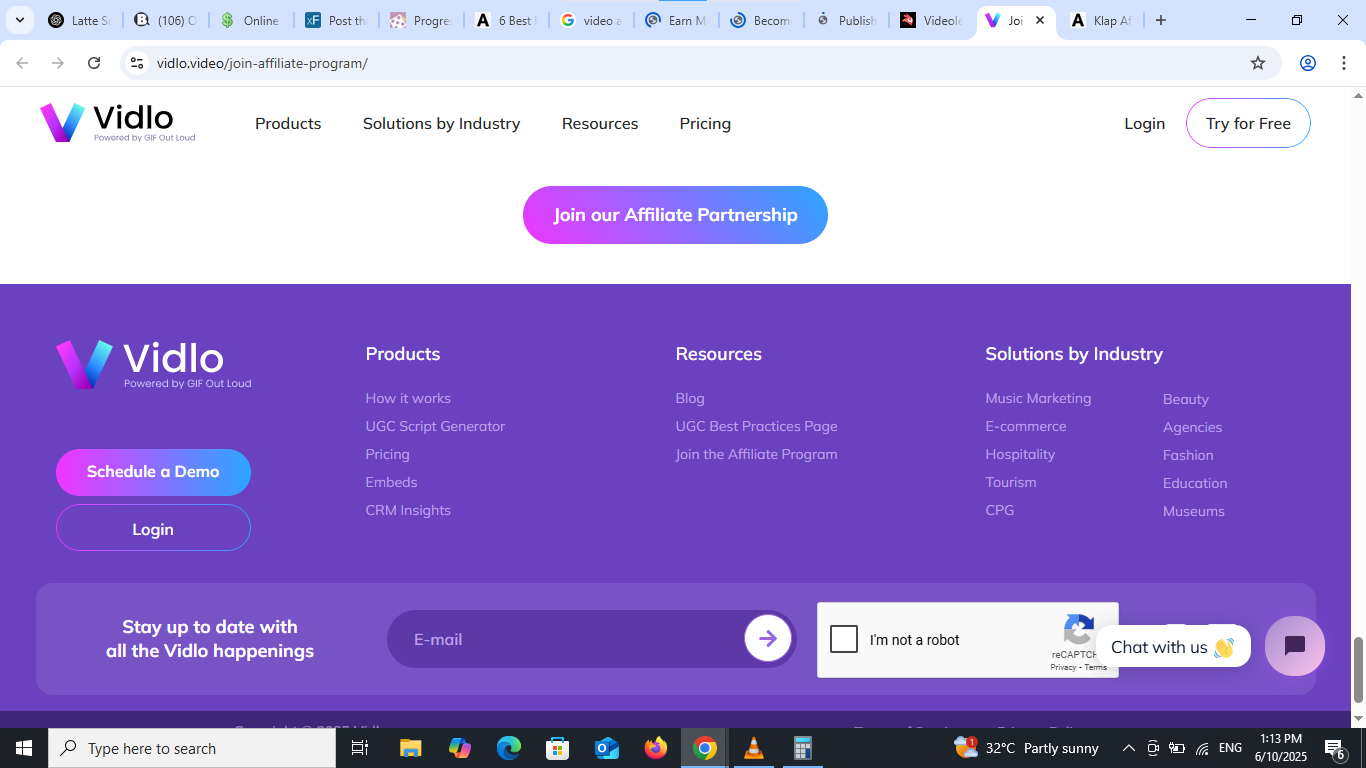Viewport: 1366px width, 768px height.
Task: Open Museums link
Action: pos(1194,511)
